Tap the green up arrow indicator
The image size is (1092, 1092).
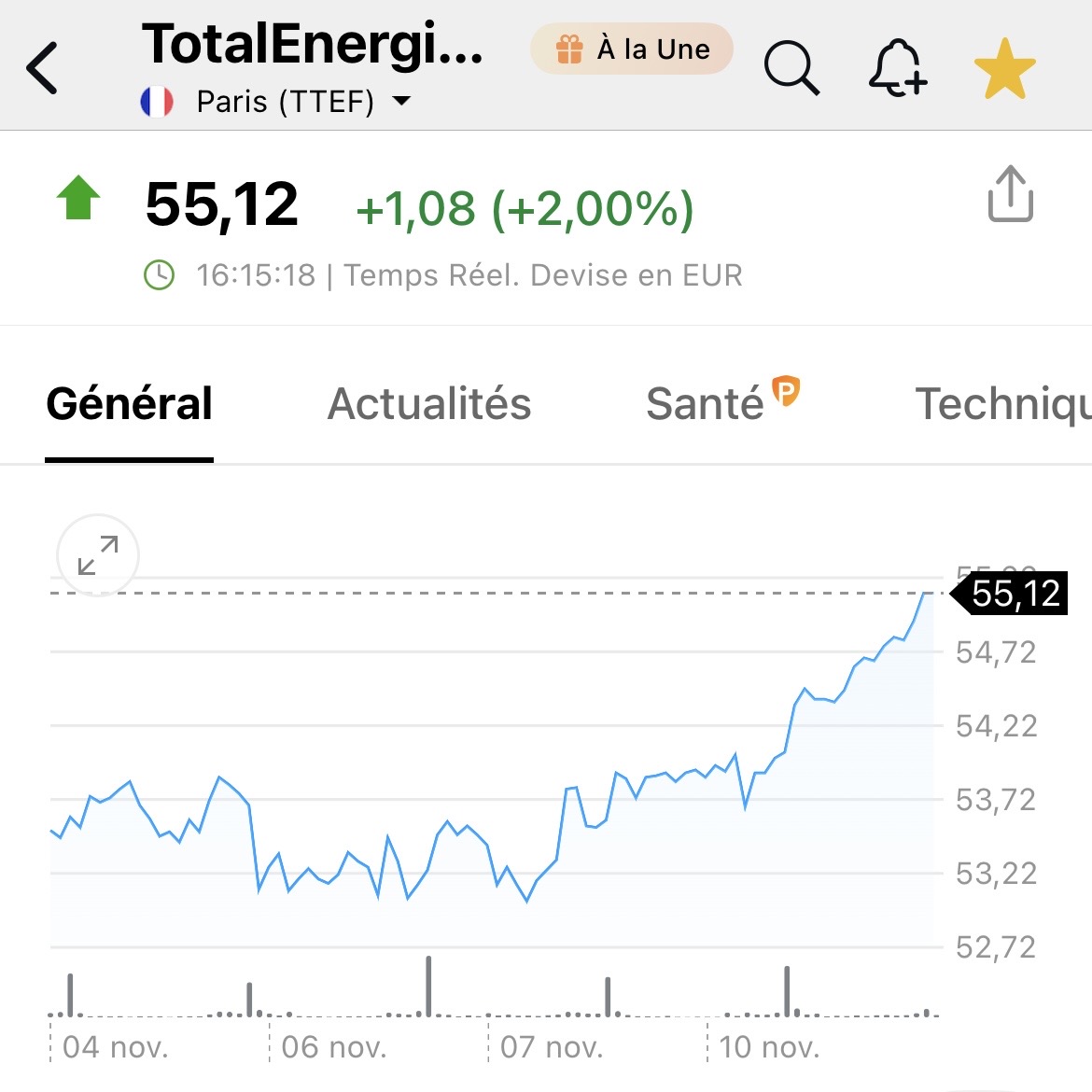click(78, 198)
